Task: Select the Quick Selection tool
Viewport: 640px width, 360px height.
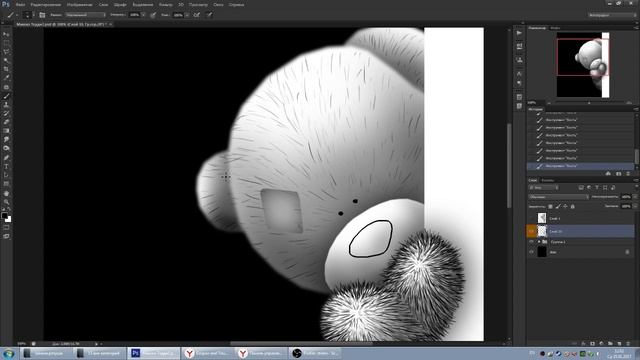Action: pyautogui.click(x=6, y=61)
